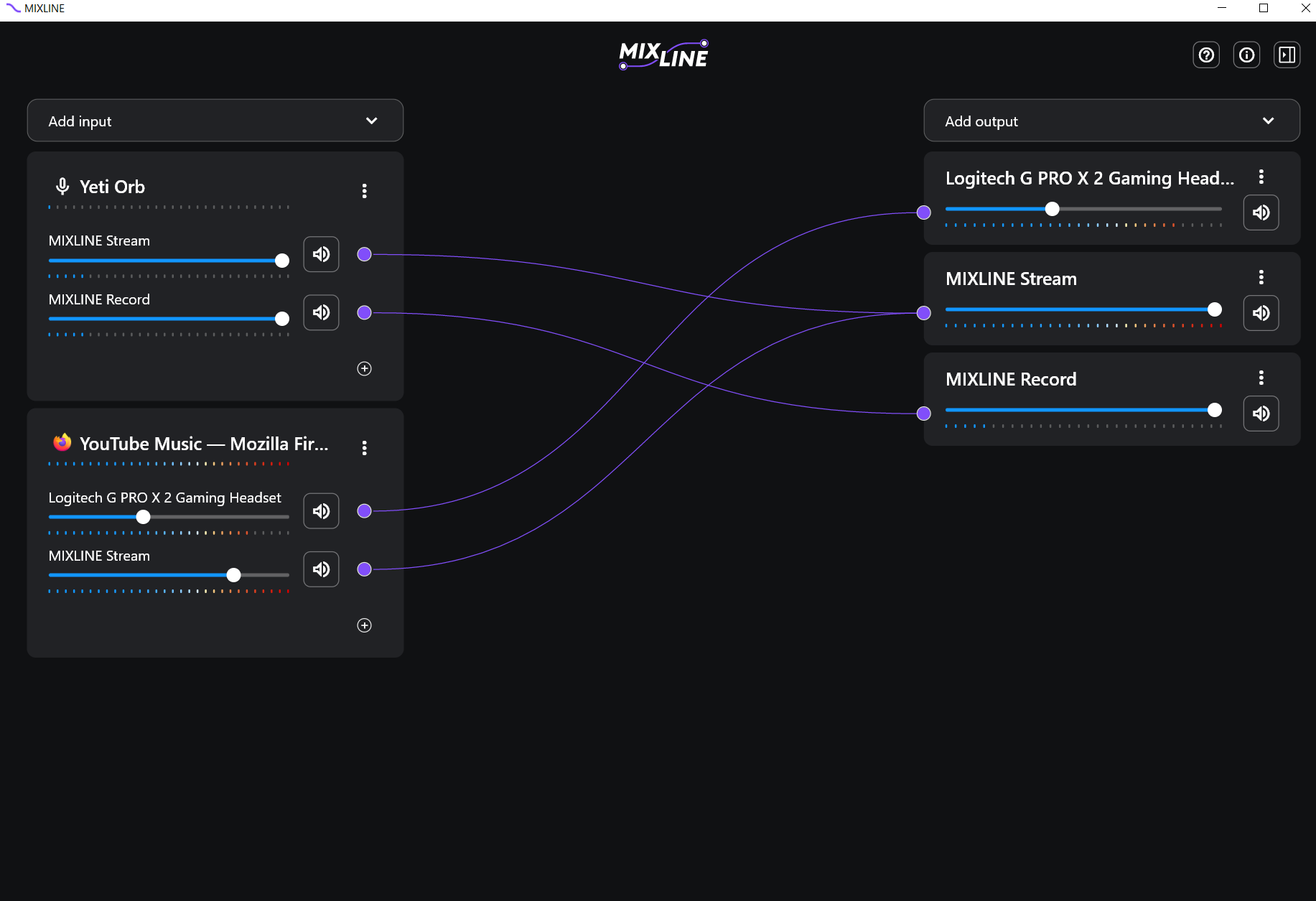Adjust MIXLINE Record output volume slider

tap(1083, 410)
